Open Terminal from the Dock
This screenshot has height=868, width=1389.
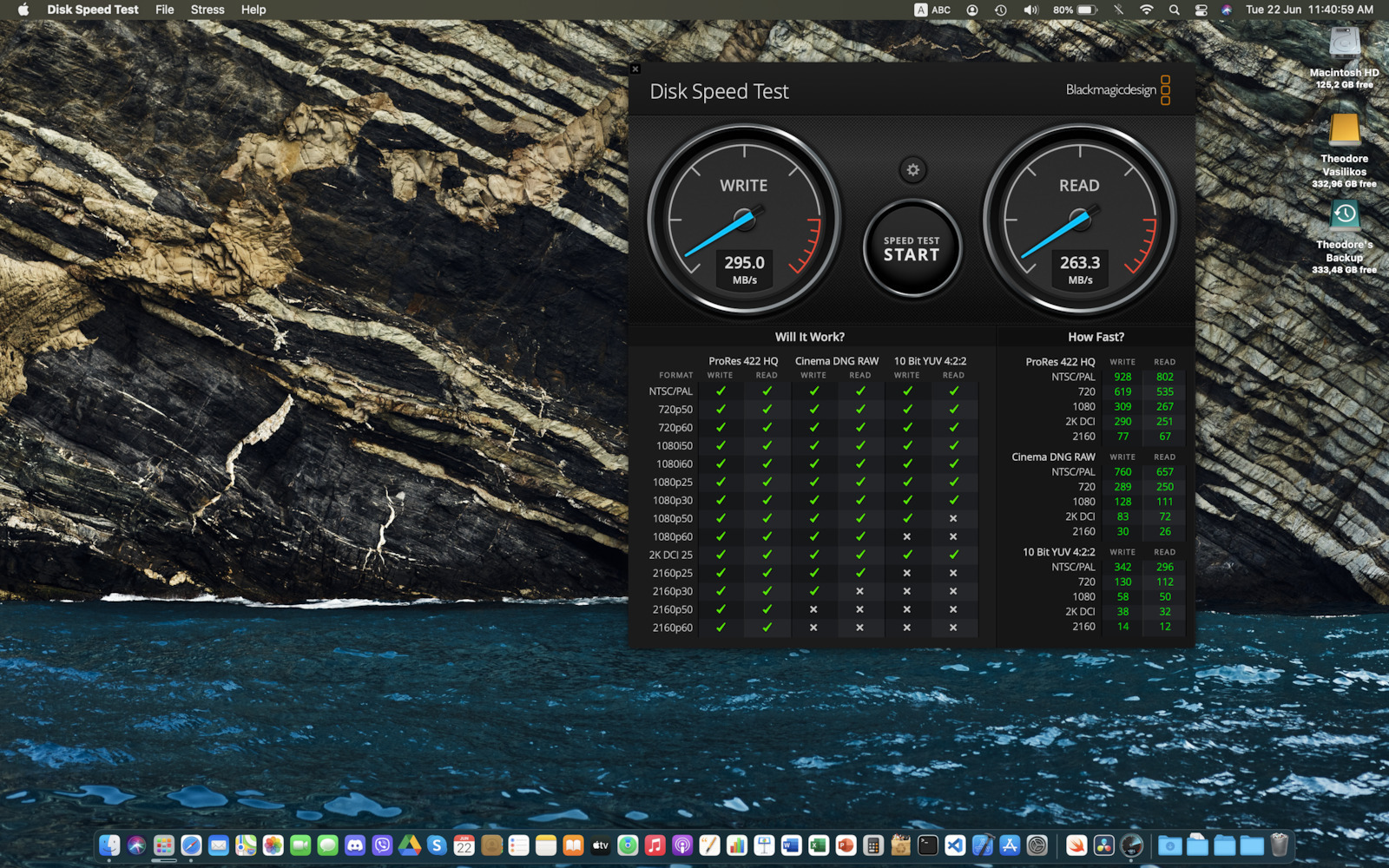928,845
